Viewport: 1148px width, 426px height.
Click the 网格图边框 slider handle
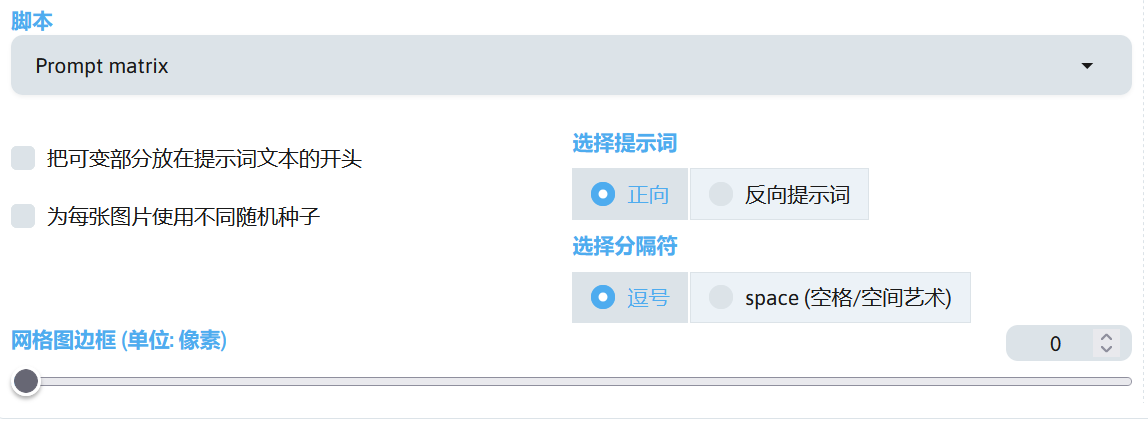[26, 381]
